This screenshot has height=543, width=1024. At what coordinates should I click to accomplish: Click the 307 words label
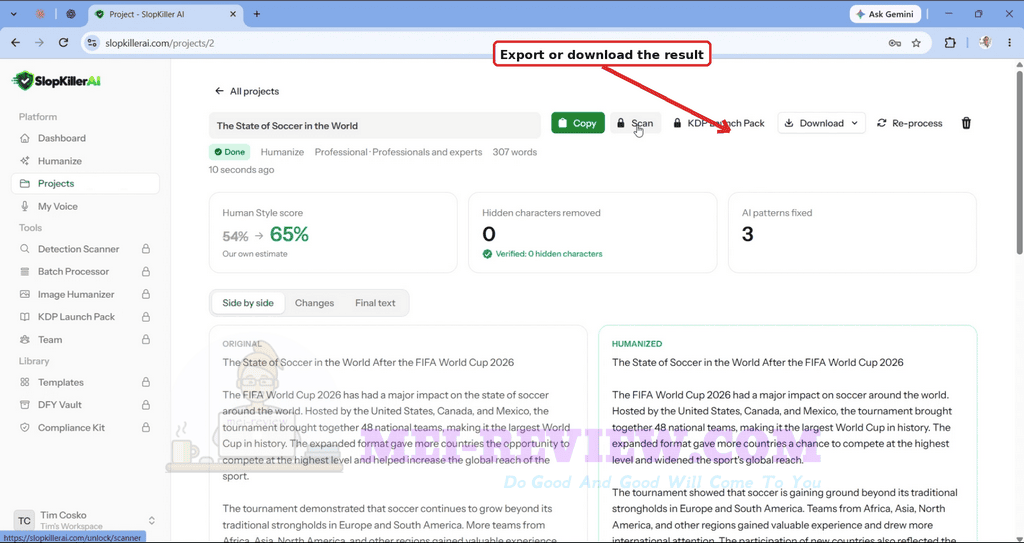point(515,152)
